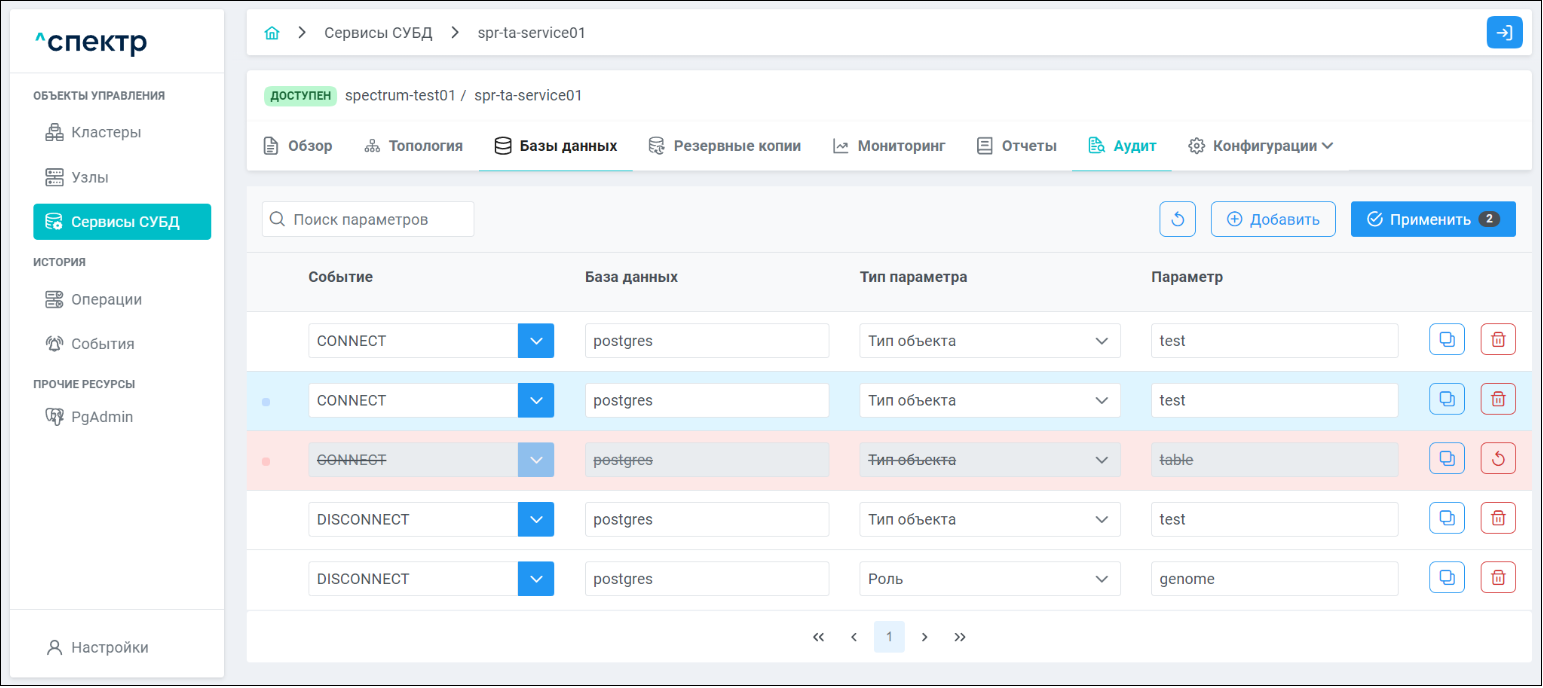Screen dimensions: 1543x688
Task: Click the Добавить button
Action: pyautogui.click(x=1273, y=220)
